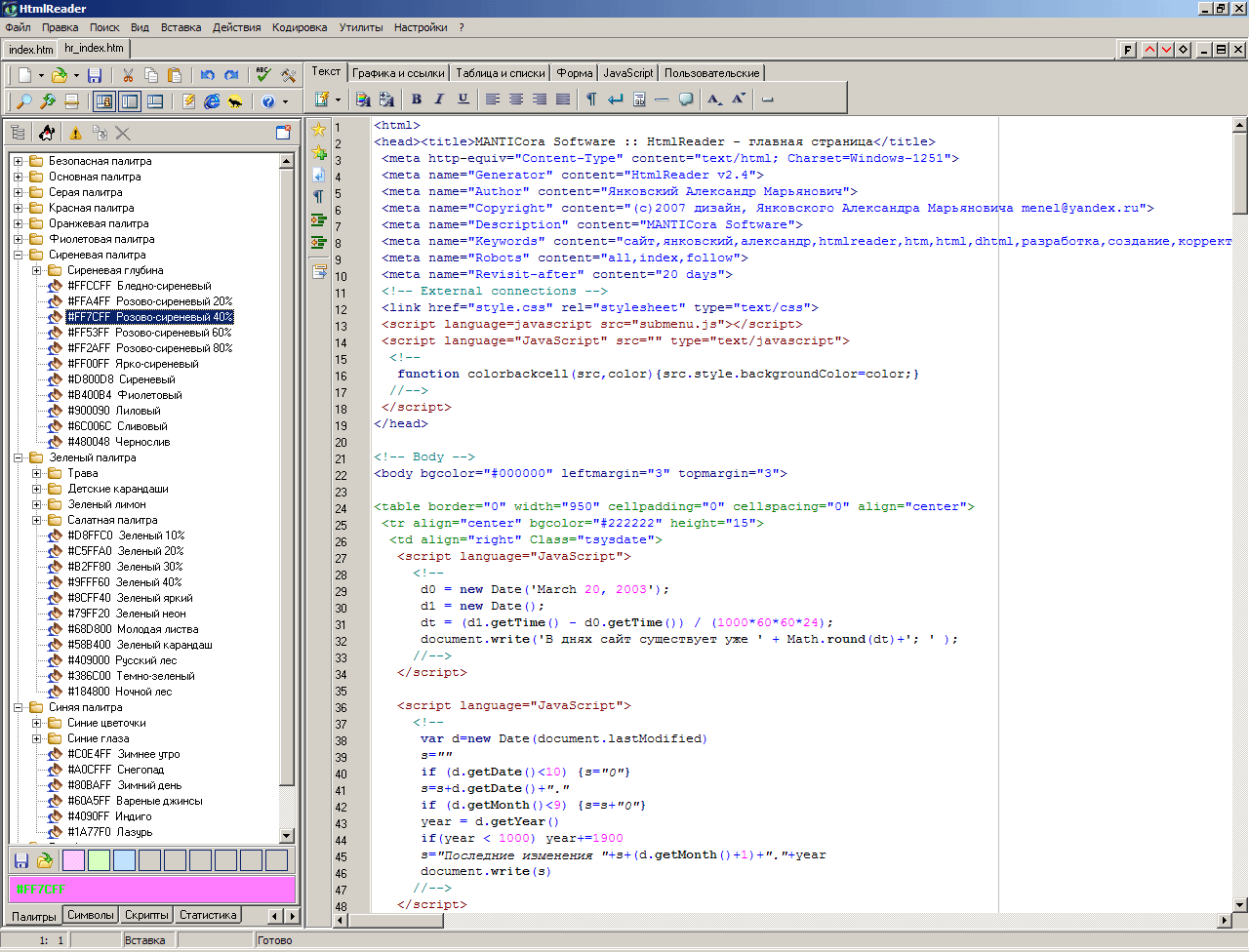Open the dropdown arrow next to Open folder
Screen dimensions: 1249x952
(x=76, y=75)
